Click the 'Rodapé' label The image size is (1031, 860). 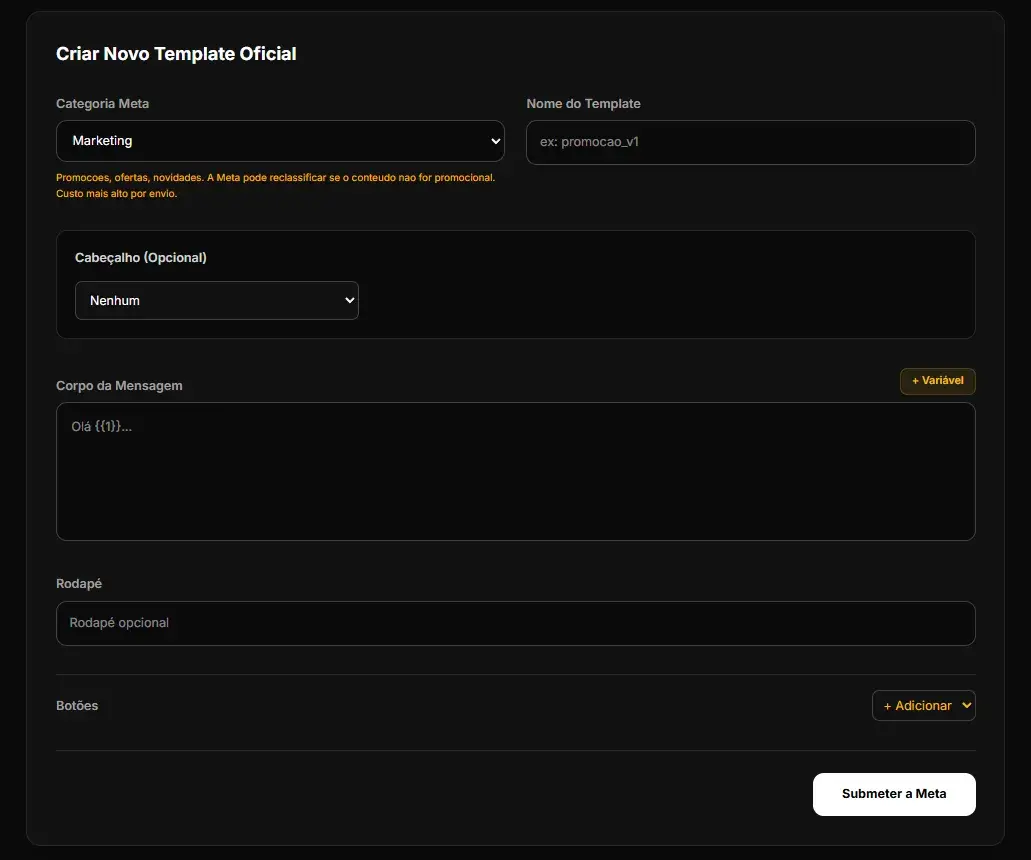click(x=79, y=584)
